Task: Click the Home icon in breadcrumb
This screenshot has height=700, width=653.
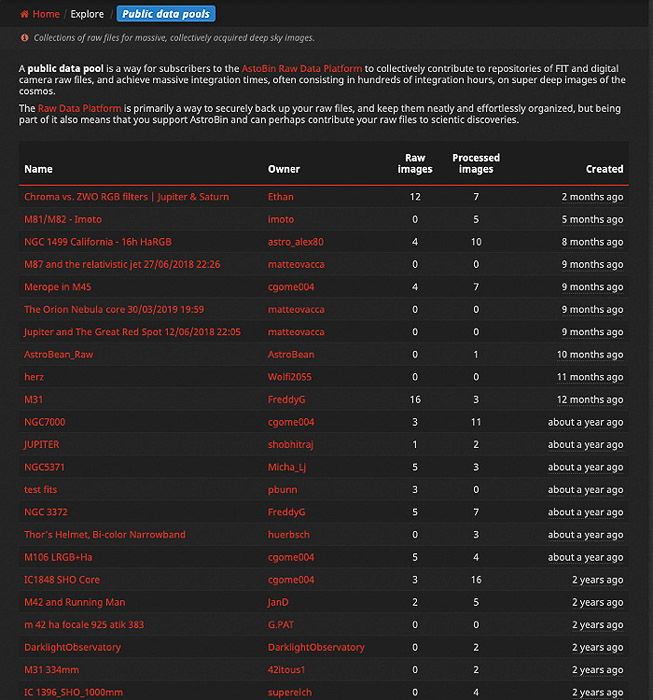Action: tap(25, 14)
